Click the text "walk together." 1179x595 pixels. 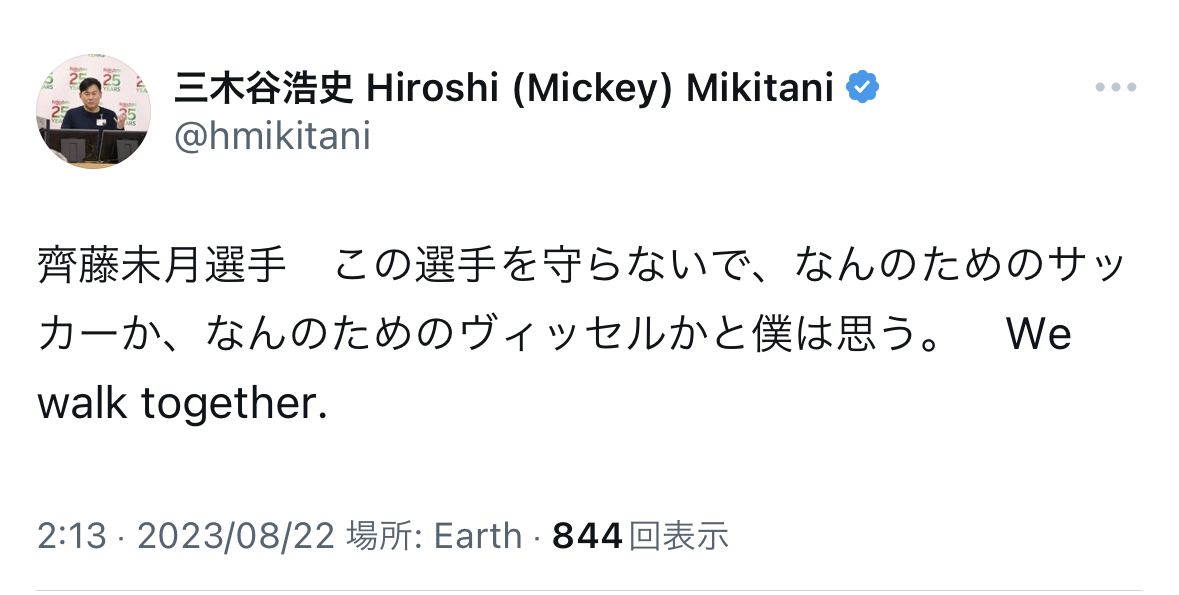point(183,403)
